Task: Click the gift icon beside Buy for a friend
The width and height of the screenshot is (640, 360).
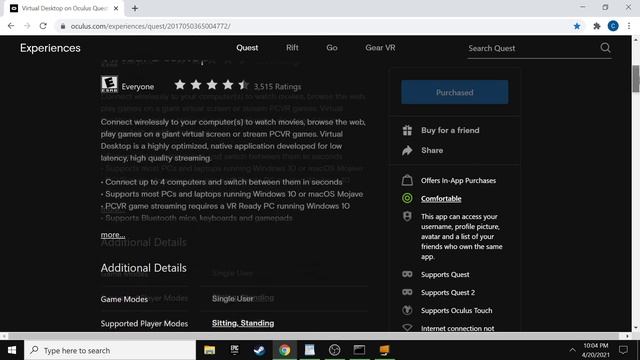Action: [407, 130]
